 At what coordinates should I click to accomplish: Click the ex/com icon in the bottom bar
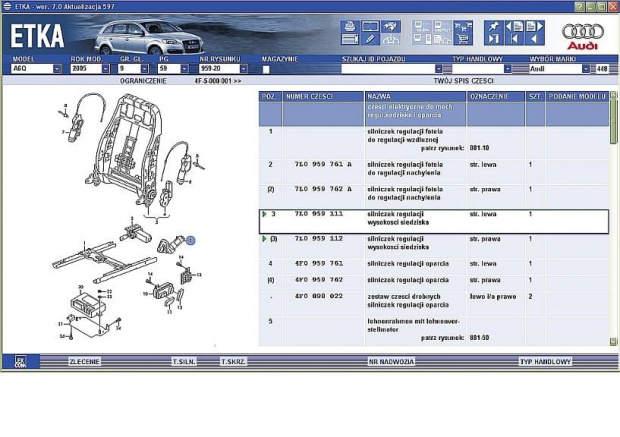point(21,361)
